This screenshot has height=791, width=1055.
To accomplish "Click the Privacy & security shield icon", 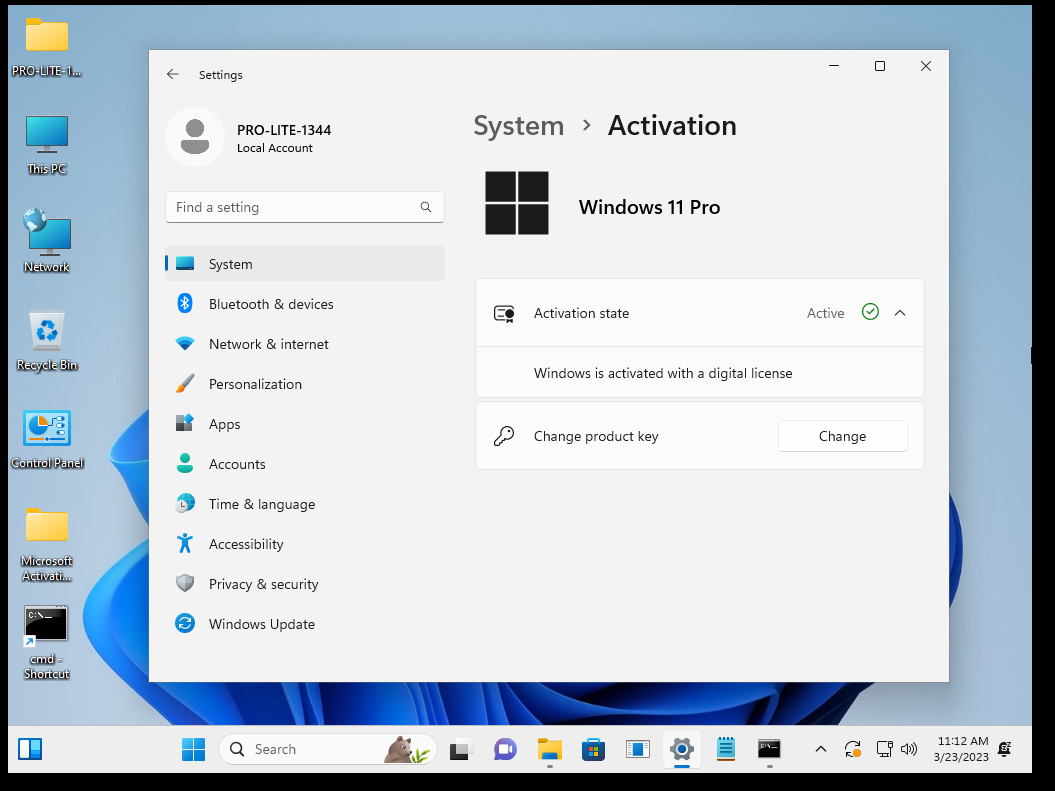I will 185,583.
